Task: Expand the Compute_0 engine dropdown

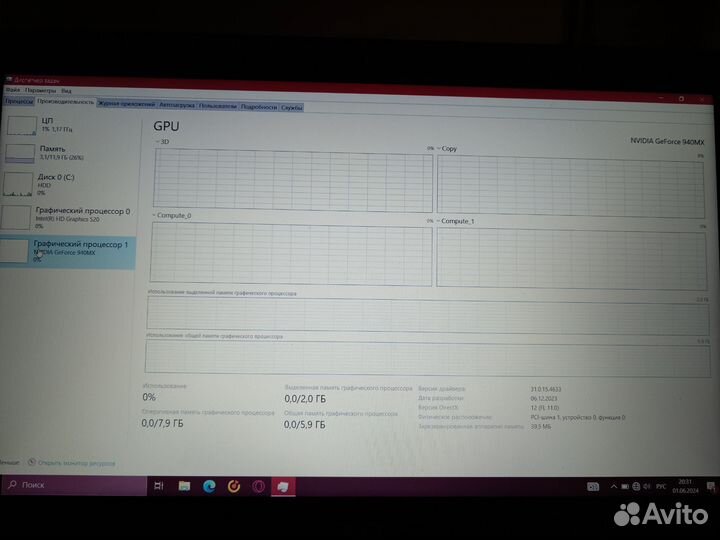Action: (155, 215)
